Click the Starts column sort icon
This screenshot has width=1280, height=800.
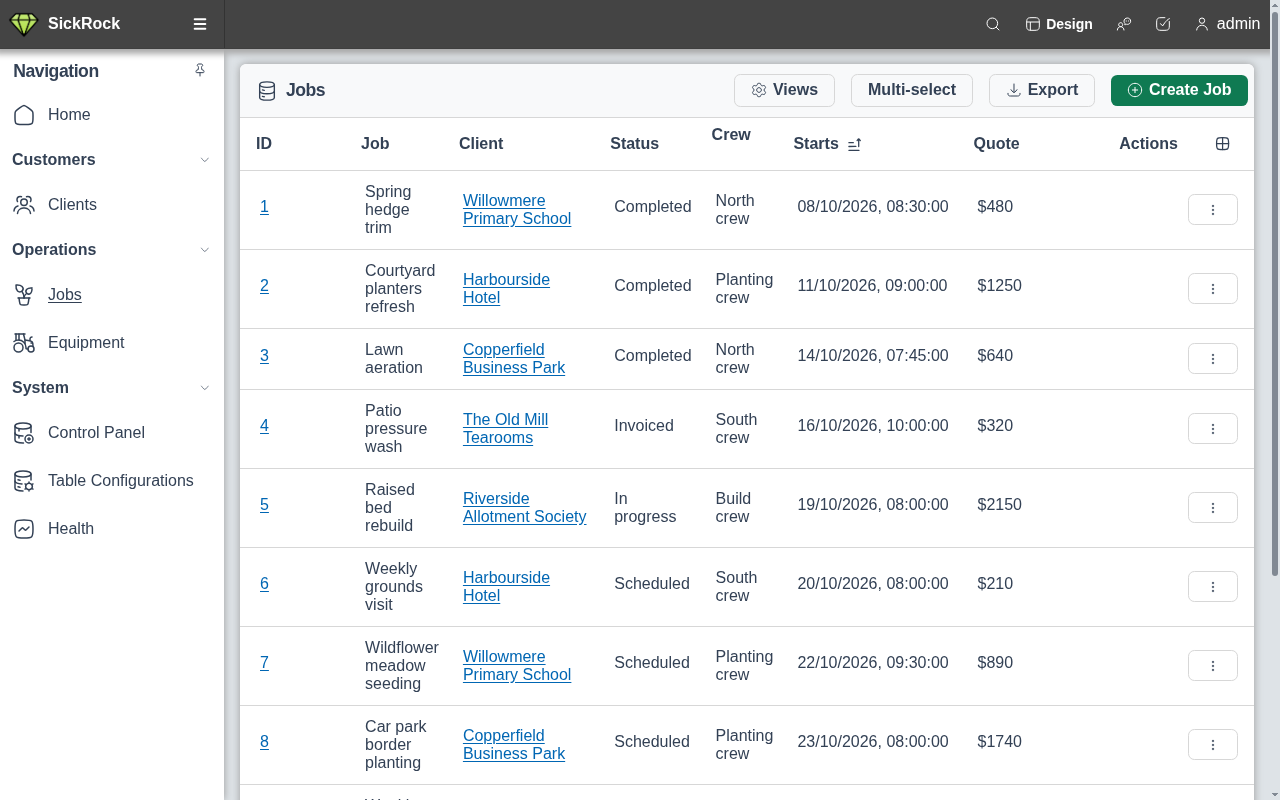tap(854, 144)
